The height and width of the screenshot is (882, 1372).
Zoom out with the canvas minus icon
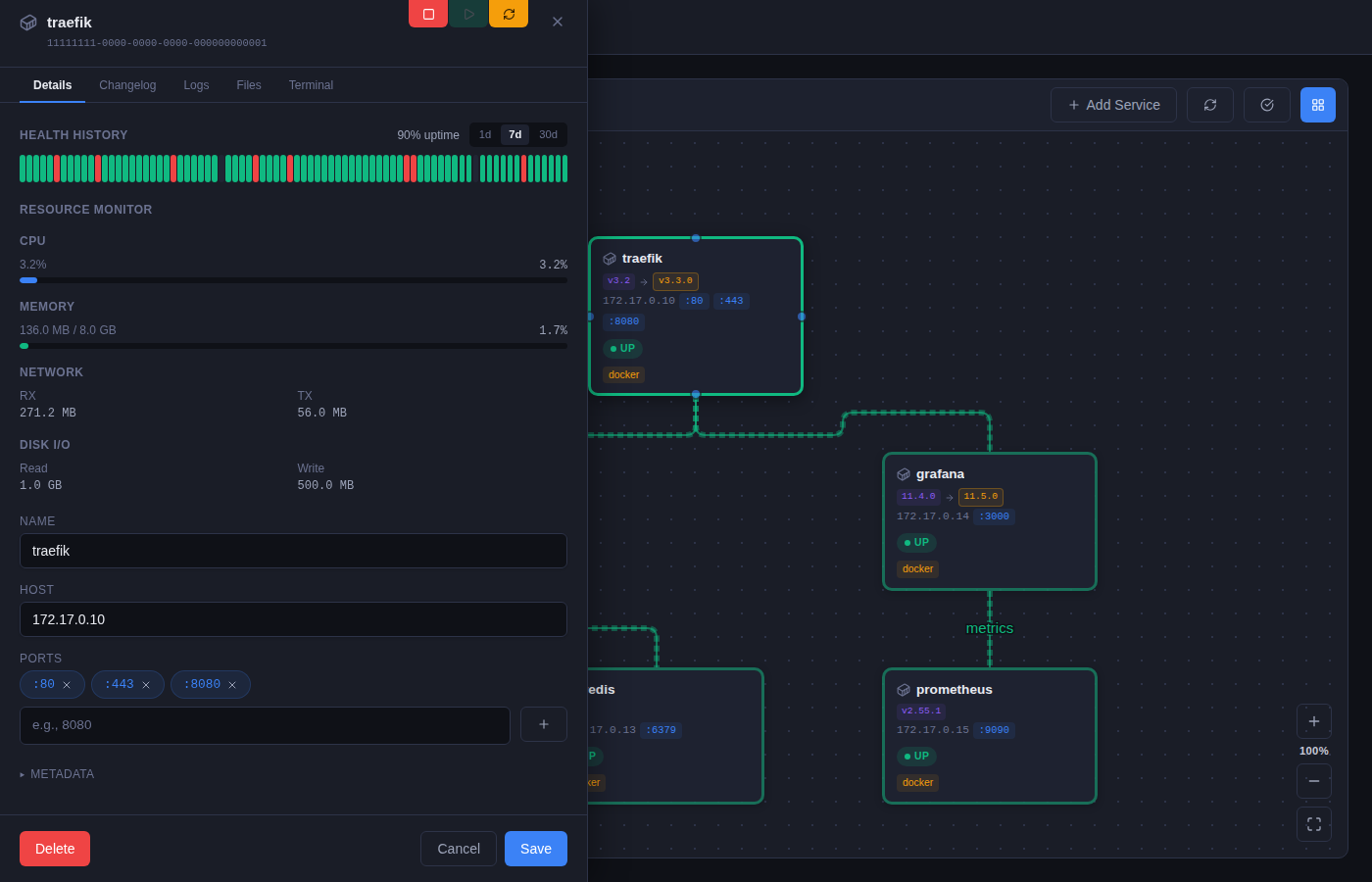click(x=1314, y=781)
